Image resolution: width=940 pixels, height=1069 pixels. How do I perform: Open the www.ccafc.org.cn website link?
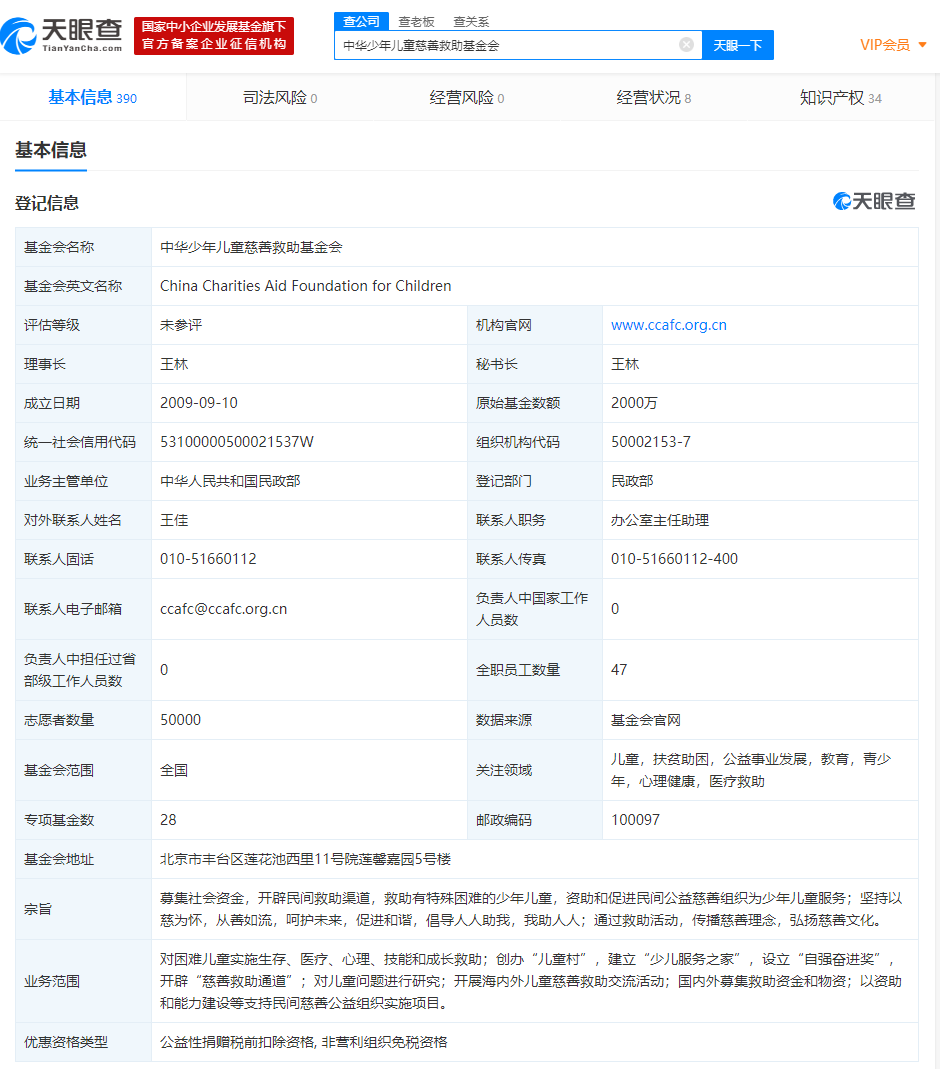(669, 325)
